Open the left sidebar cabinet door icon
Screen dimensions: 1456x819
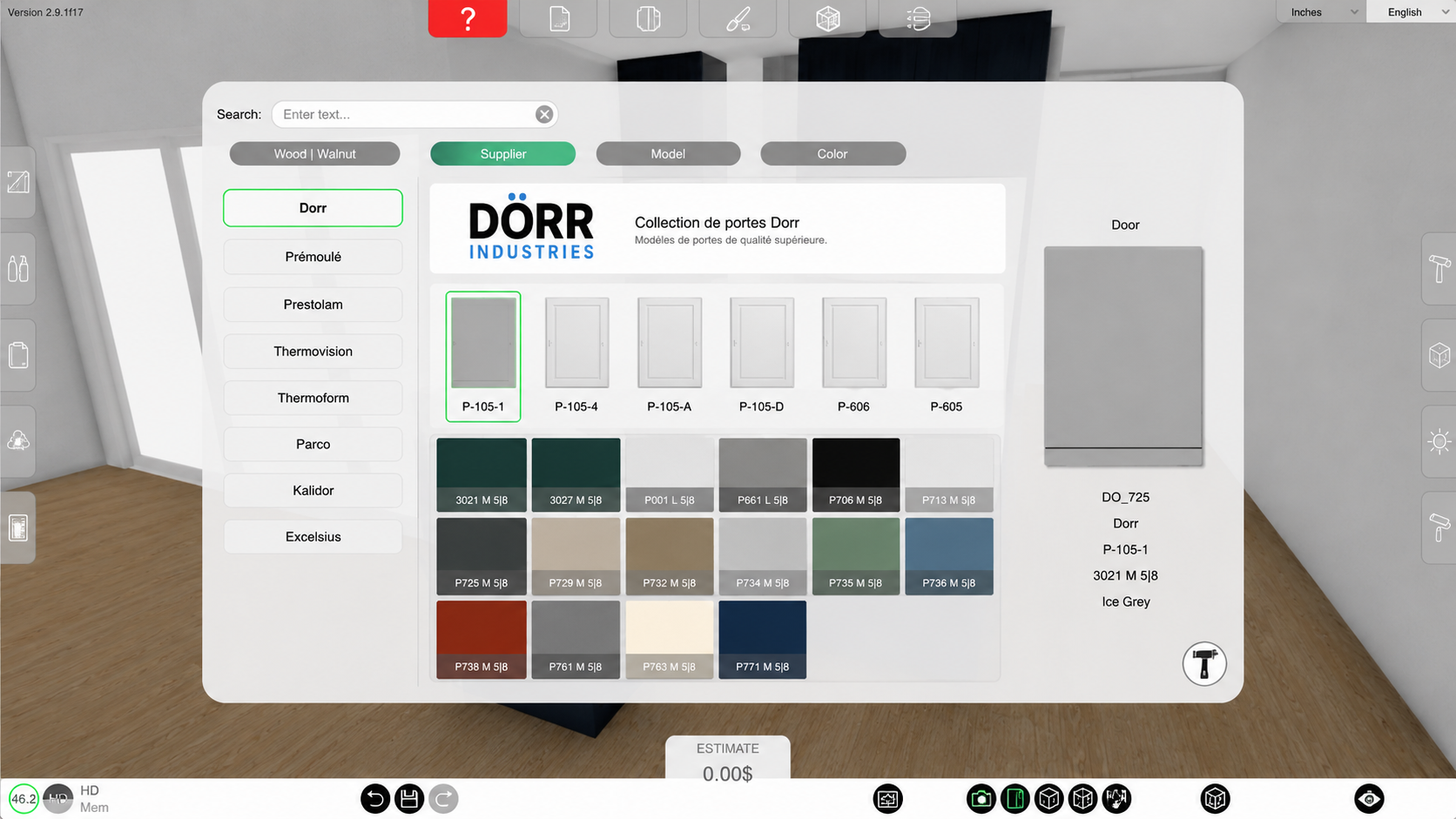18,527
